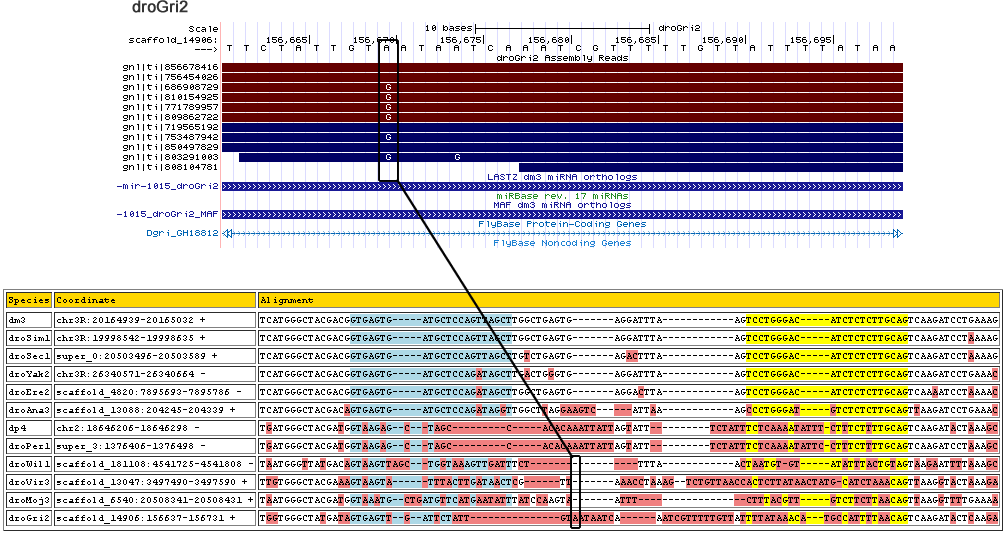Click the strand direction arrow under scaffold_14906
This screenshot has height=537, width=1007.
[x=204, y=48]
